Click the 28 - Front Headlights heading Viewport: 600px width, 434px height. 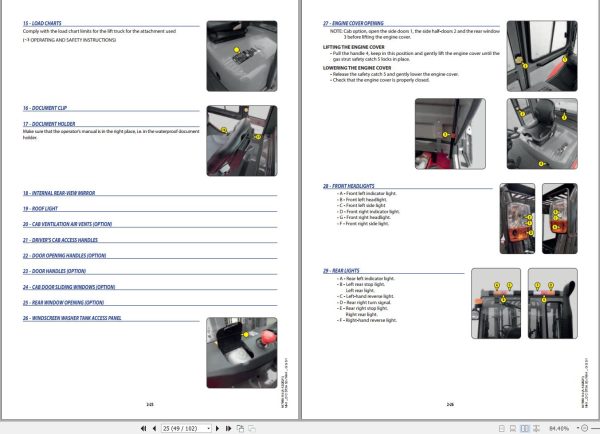coord(349,186)
